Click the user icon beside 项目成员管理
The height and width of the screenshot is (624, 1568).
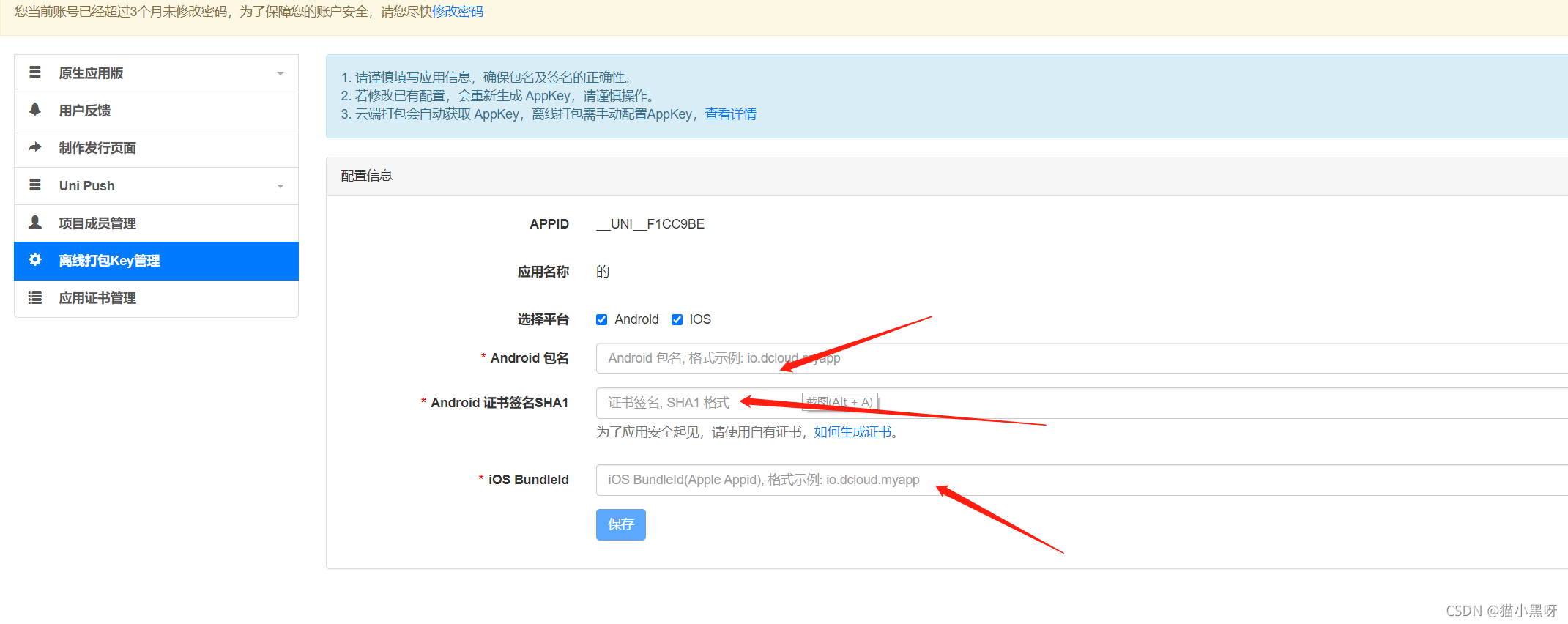34,222
